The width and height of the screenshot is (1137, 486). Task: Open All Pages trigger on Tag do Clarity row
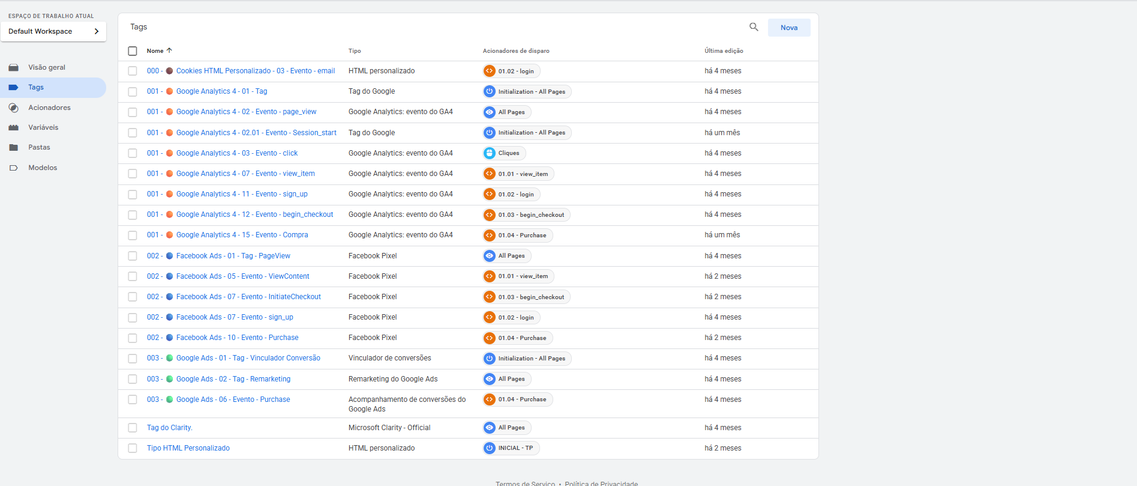pos(507,428)
